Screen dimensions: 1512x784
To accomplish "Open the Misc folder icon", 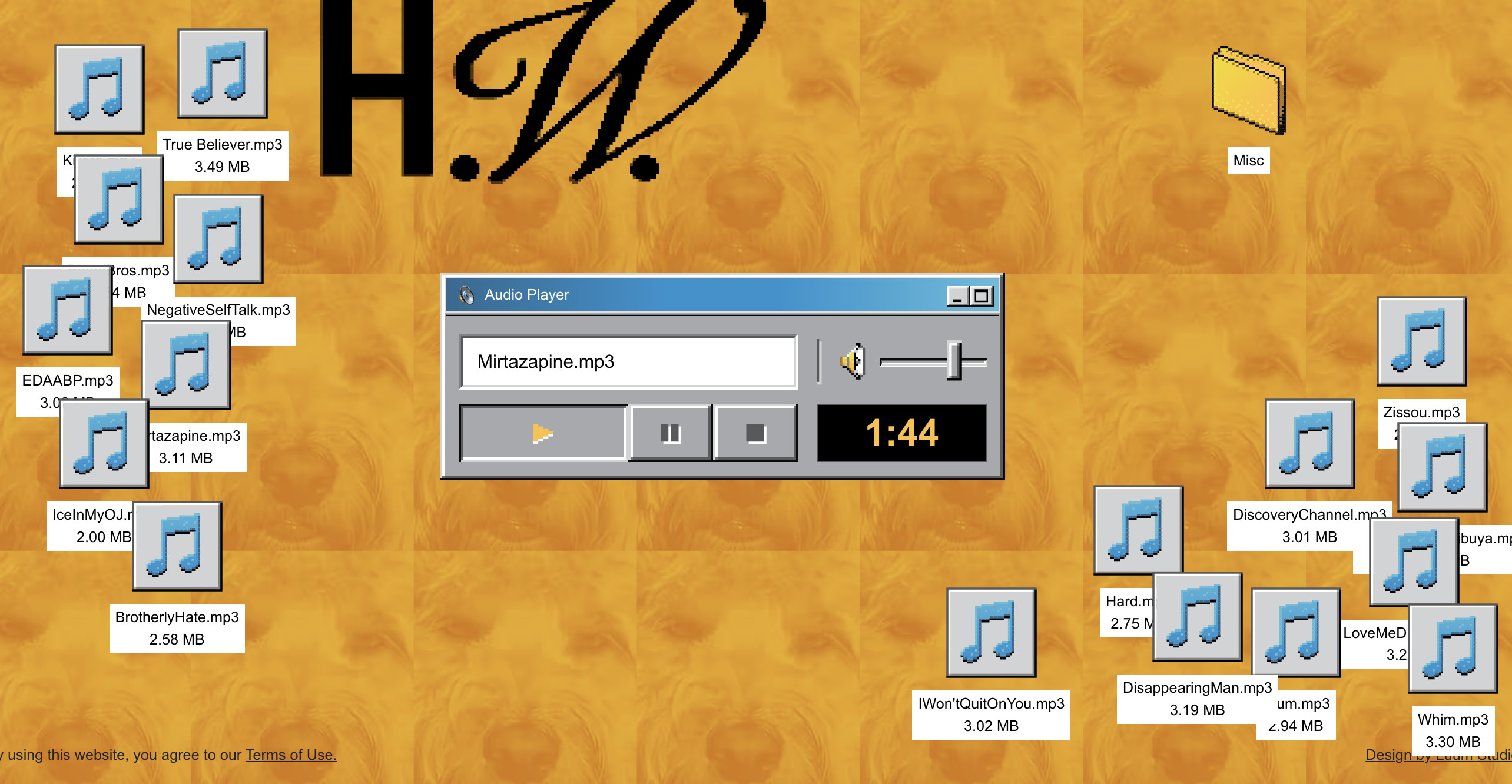I will pos(1248,91).
